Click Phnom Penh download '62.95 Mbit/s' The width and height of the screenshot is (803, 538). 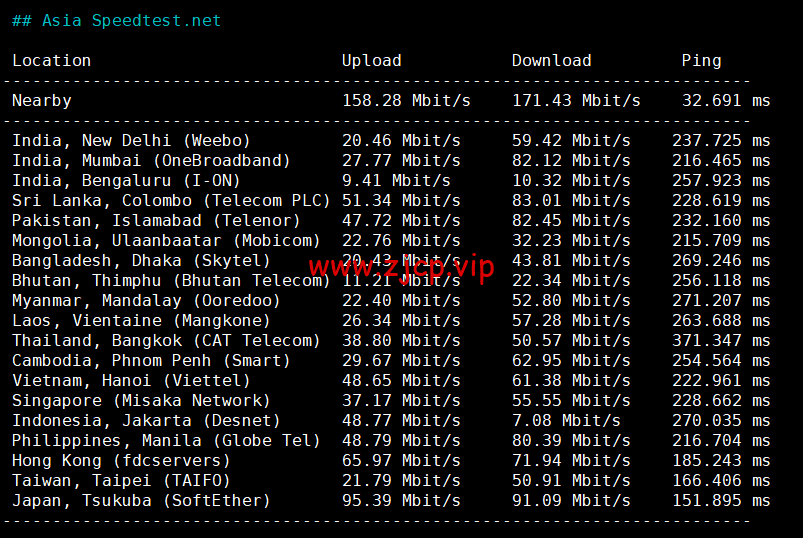click(571, 360)
